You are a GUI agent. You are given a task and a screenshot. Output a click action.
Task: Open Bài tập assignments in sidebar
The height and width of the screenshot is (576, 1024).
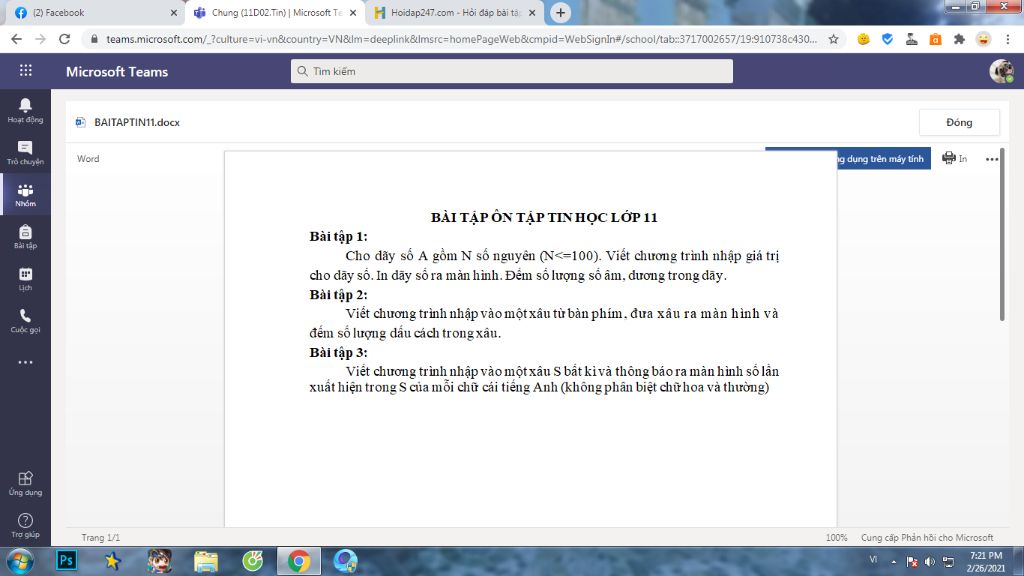click(25, 236)
